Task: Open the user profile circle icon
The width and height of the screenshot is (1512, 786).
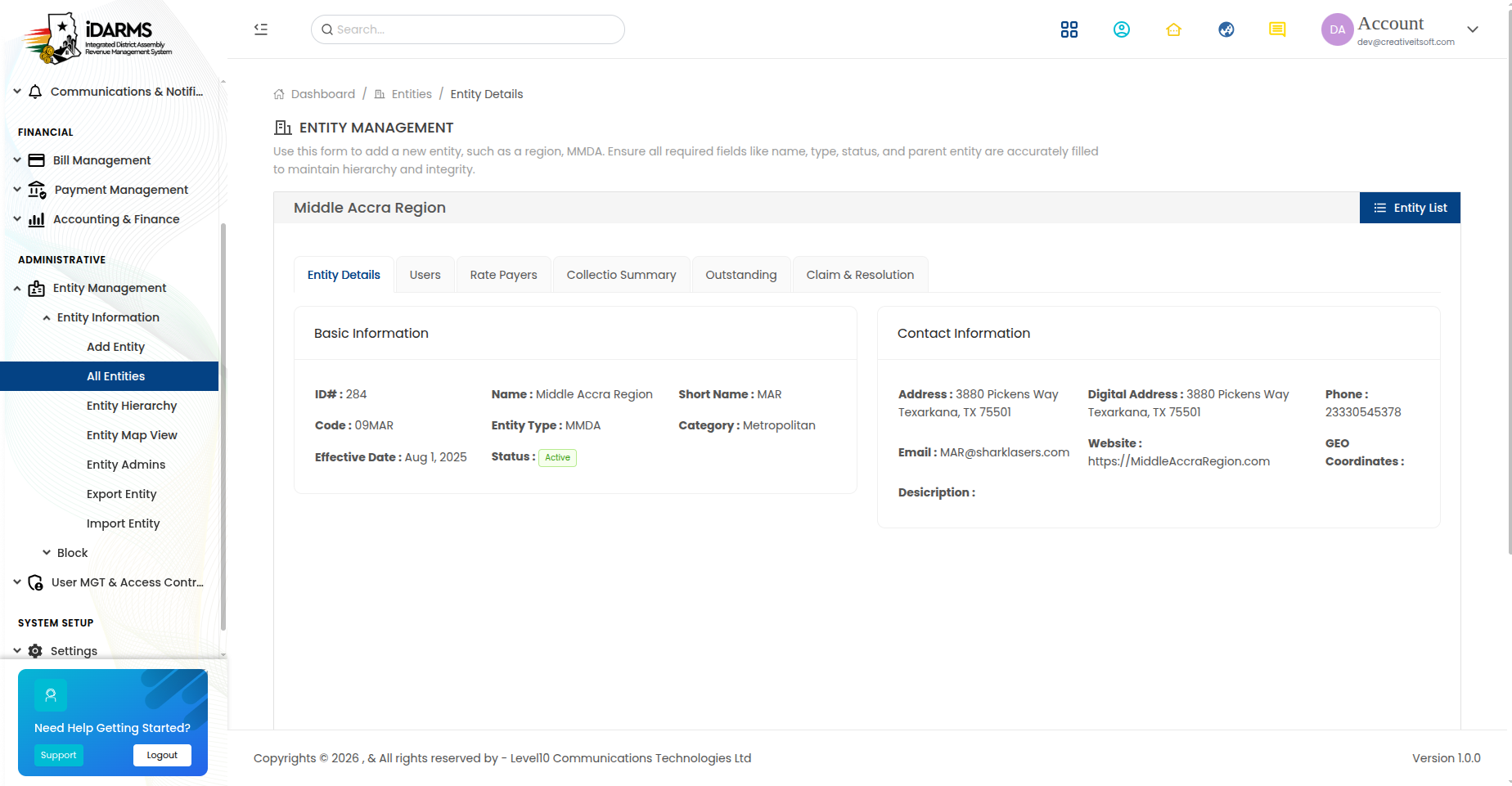Action: [1121, 29]
